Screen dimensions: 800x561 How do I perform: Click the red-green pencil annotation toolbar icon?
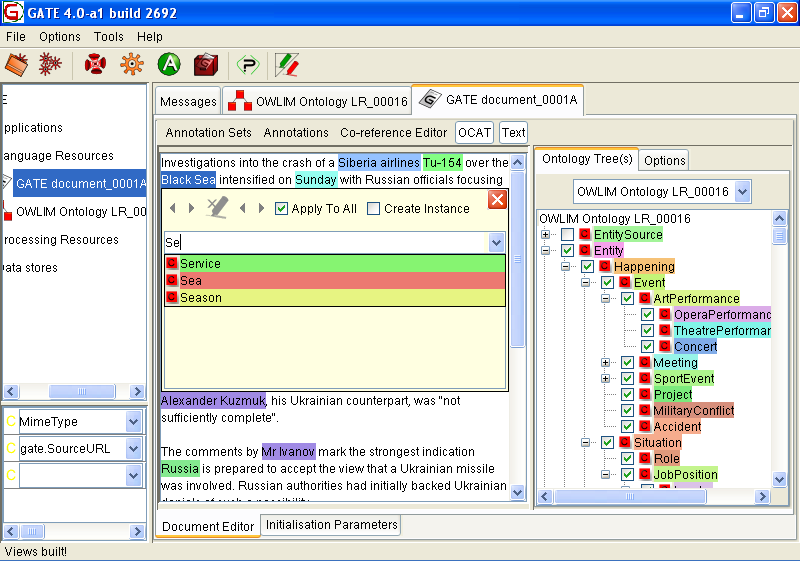(287, 65)
